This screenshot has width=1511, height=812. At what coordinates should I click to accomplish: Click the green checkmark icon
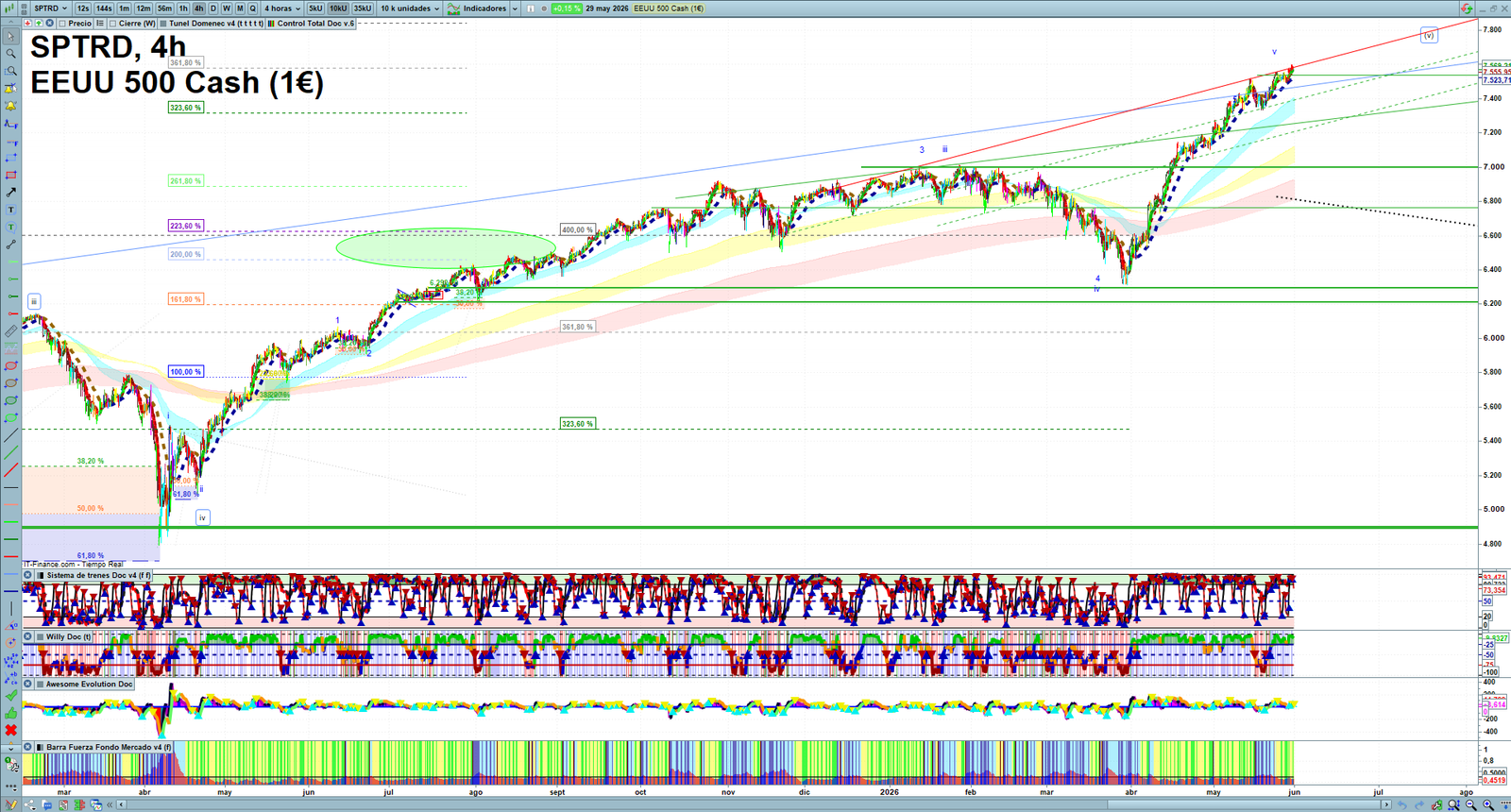11,694
